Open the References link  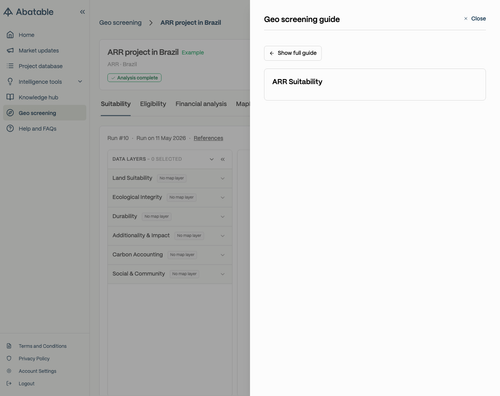coord(208,138)
